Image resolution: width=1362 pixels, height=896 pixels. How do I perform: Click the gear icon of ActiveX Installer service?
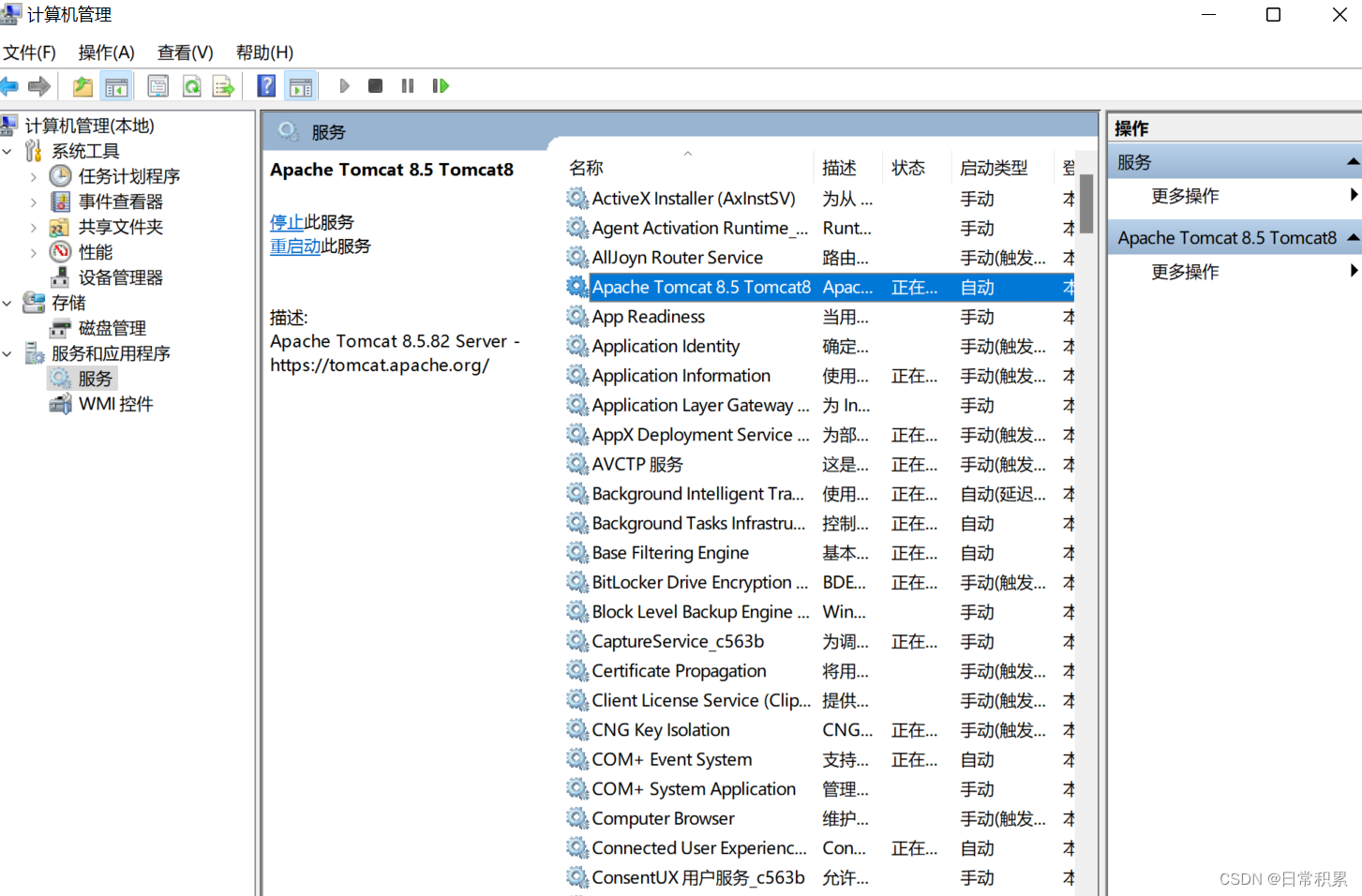(x=577, y=199)
